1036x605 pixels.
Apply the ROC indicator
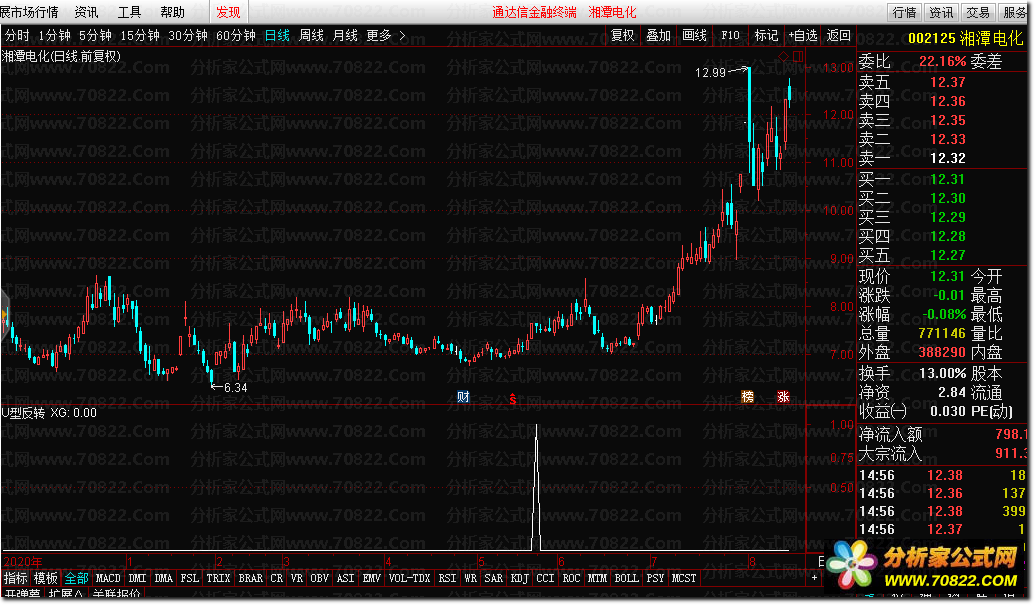coord(572,579)
